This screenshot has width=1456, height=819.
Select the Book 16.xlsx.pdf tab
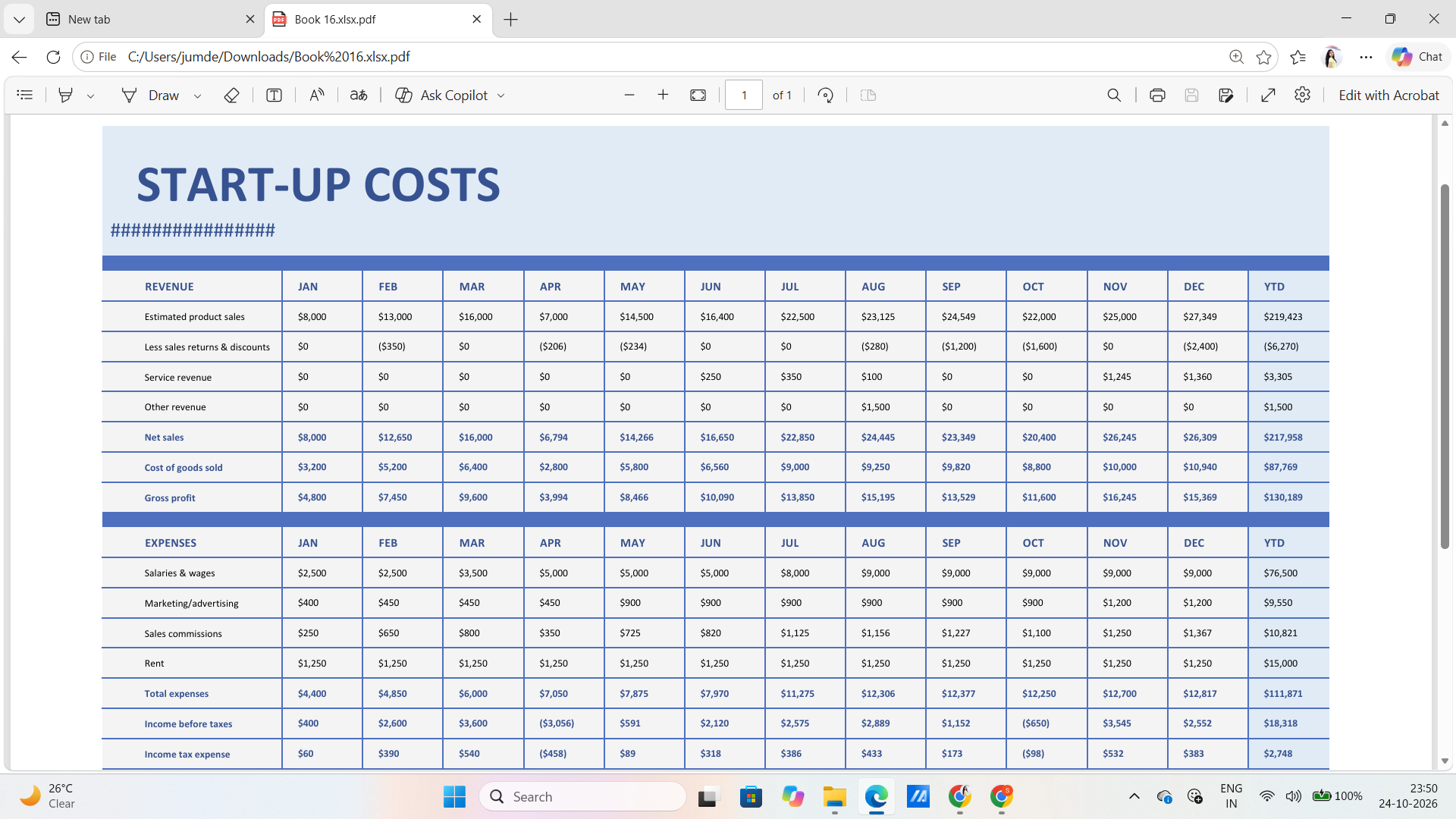[378, 19]
